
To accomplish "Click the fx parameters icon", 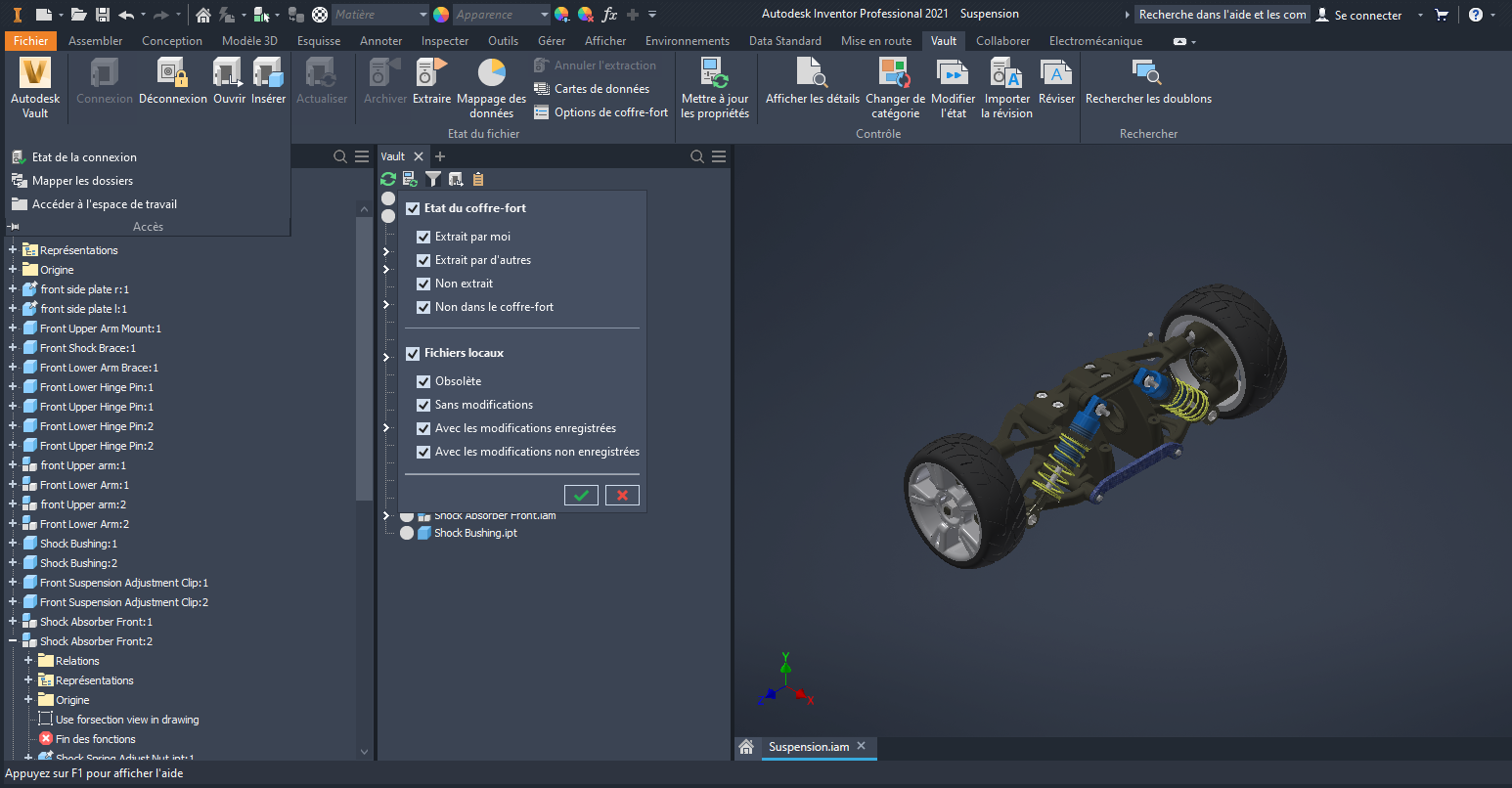I will 609,15.
